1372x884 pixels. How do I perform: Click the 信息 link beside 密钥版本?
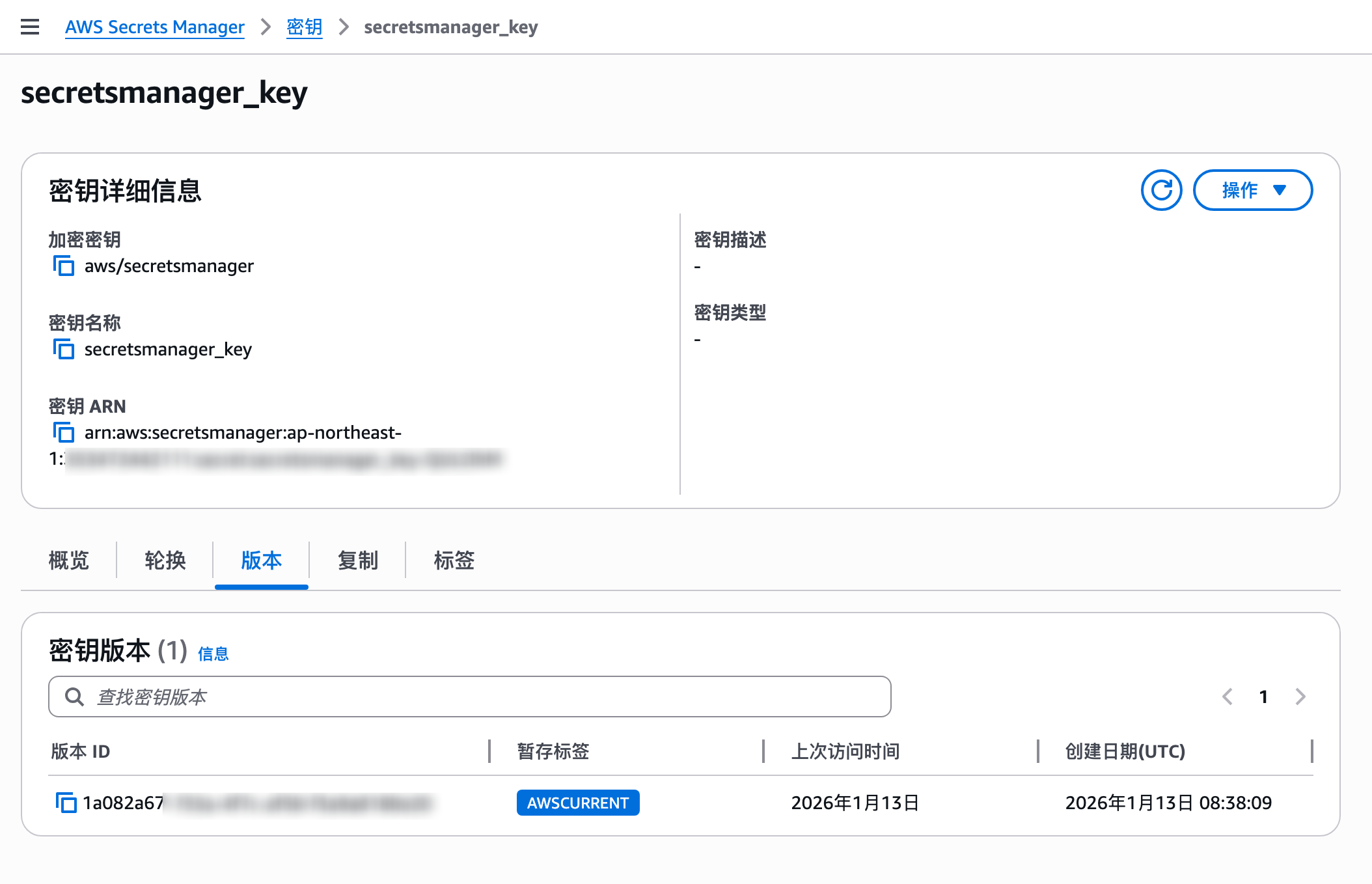click(x=213, y=654)
